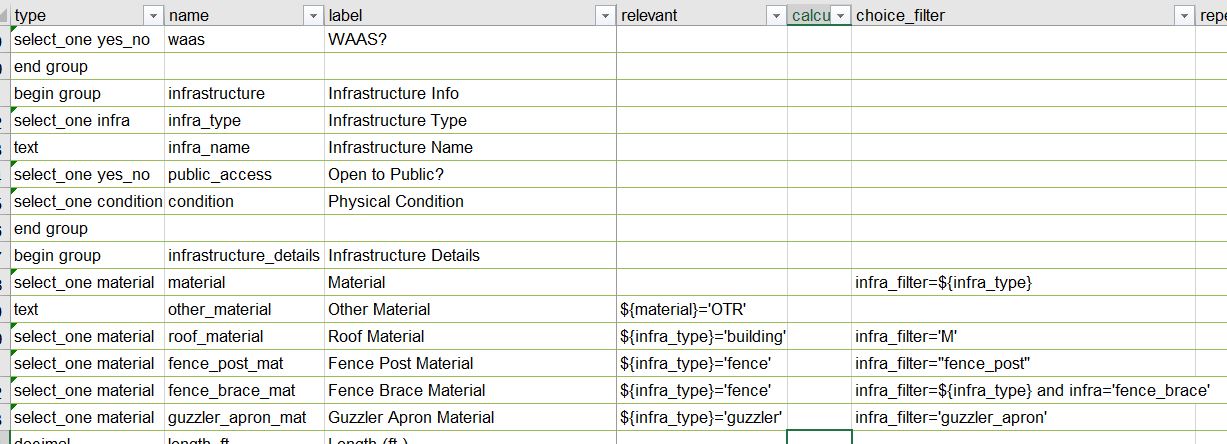Click the ${material}='OTR' relevant cell
This screenshot has height=444, width=1227.
pos(701,309)
